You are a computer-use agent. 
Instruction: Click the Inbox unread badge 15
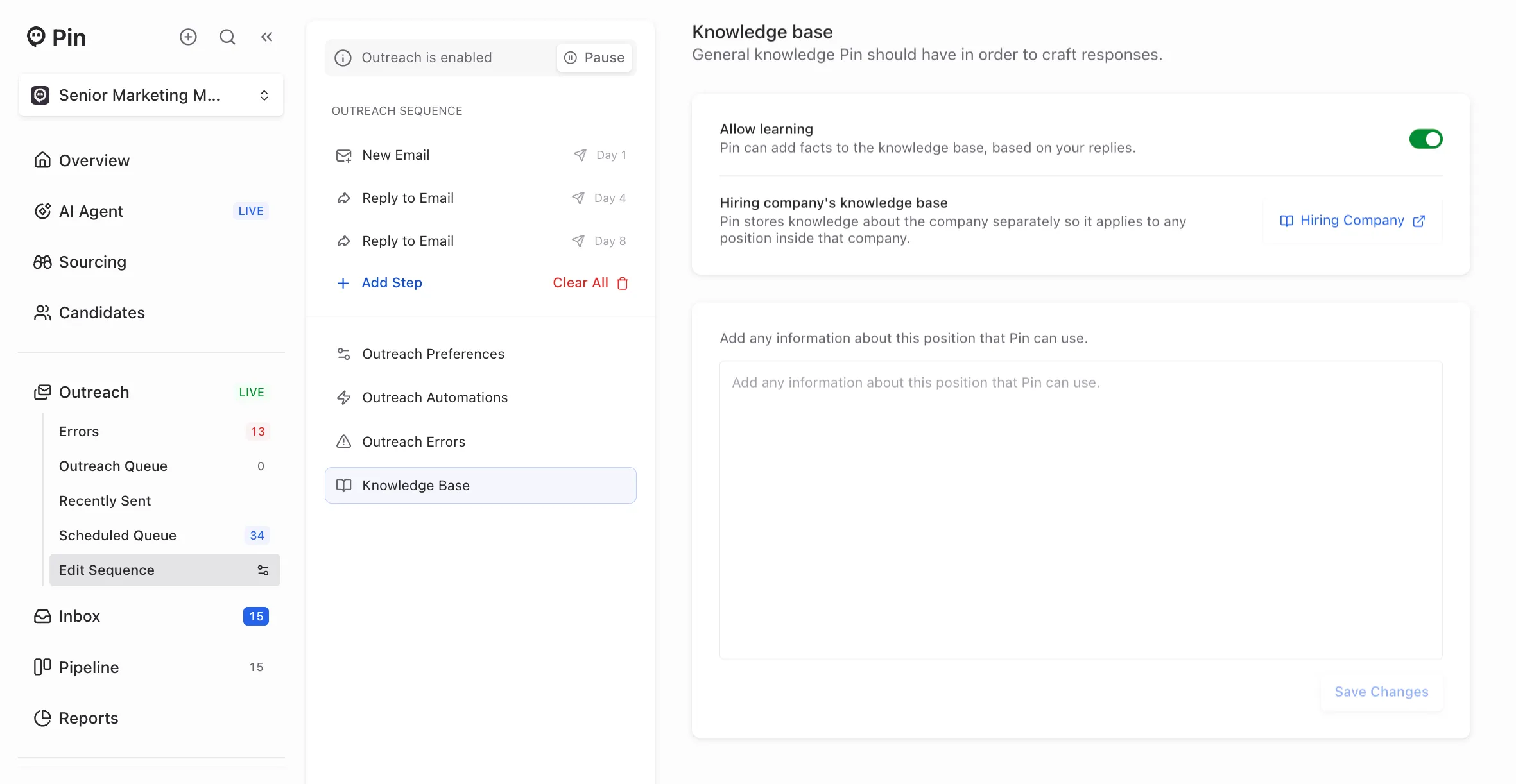click(x=256, y=616)
